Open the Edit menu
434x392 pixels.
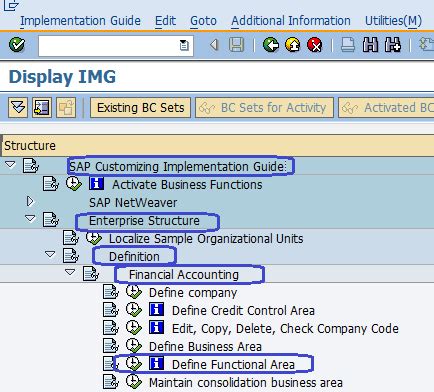tap(165, 21)
